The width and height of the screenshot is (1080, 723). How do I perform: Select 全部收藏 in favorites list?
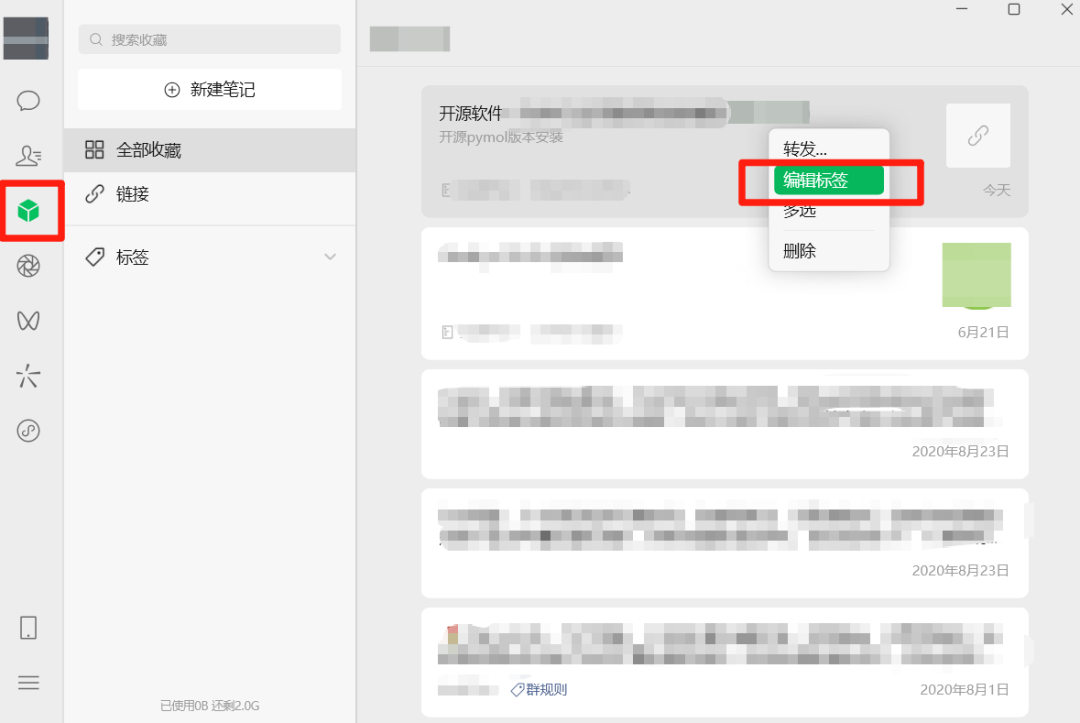(x=209, y=149)
